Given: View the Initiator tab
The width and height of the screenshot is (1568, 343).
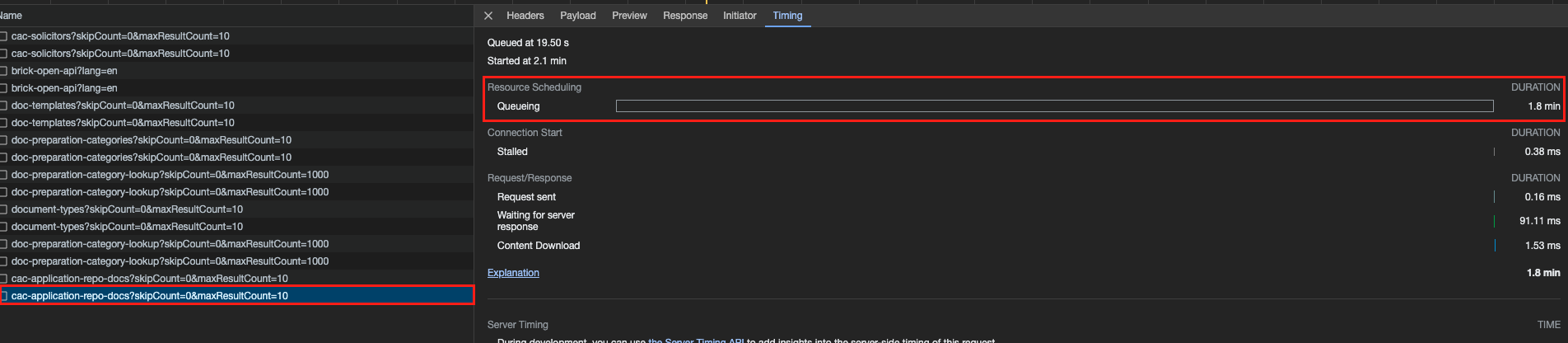Looking at the screenshot, I should pos(740,16).
